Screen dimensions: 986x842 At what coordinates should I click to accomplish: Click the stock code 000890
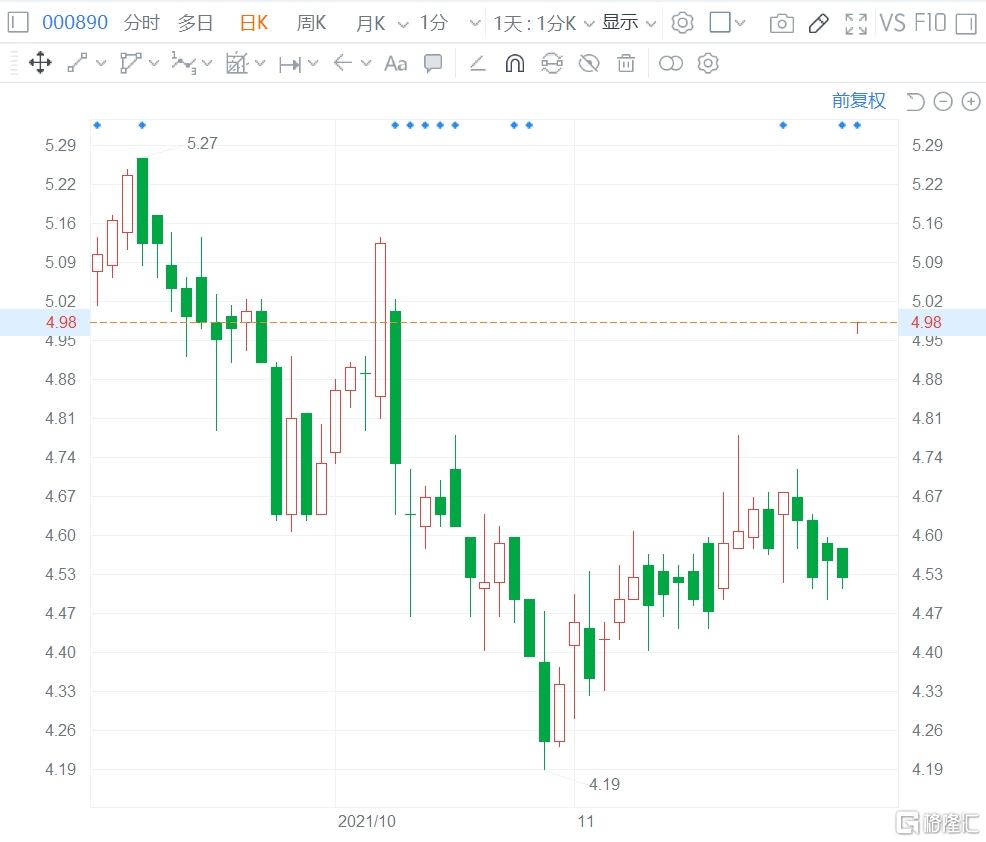(x=75, y=23)
